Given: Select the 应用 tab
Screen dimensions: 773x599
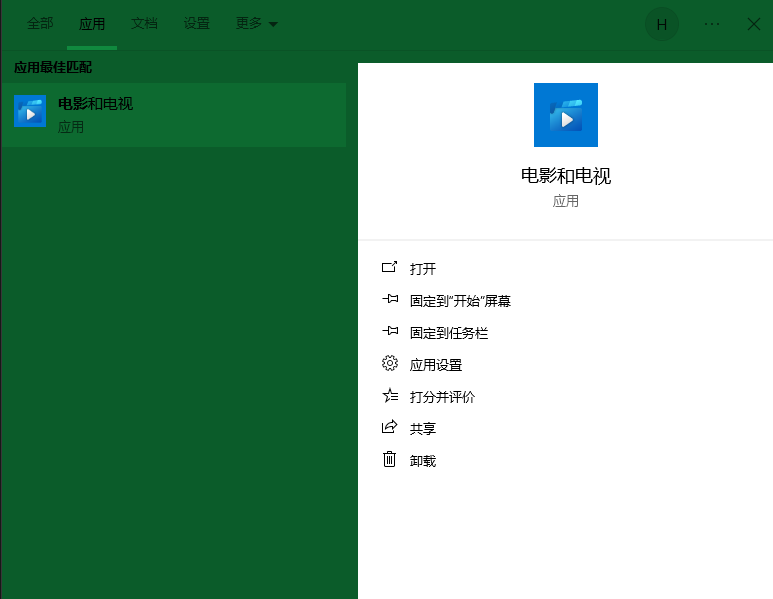Looking at the screenshot, I should point(92,24).
